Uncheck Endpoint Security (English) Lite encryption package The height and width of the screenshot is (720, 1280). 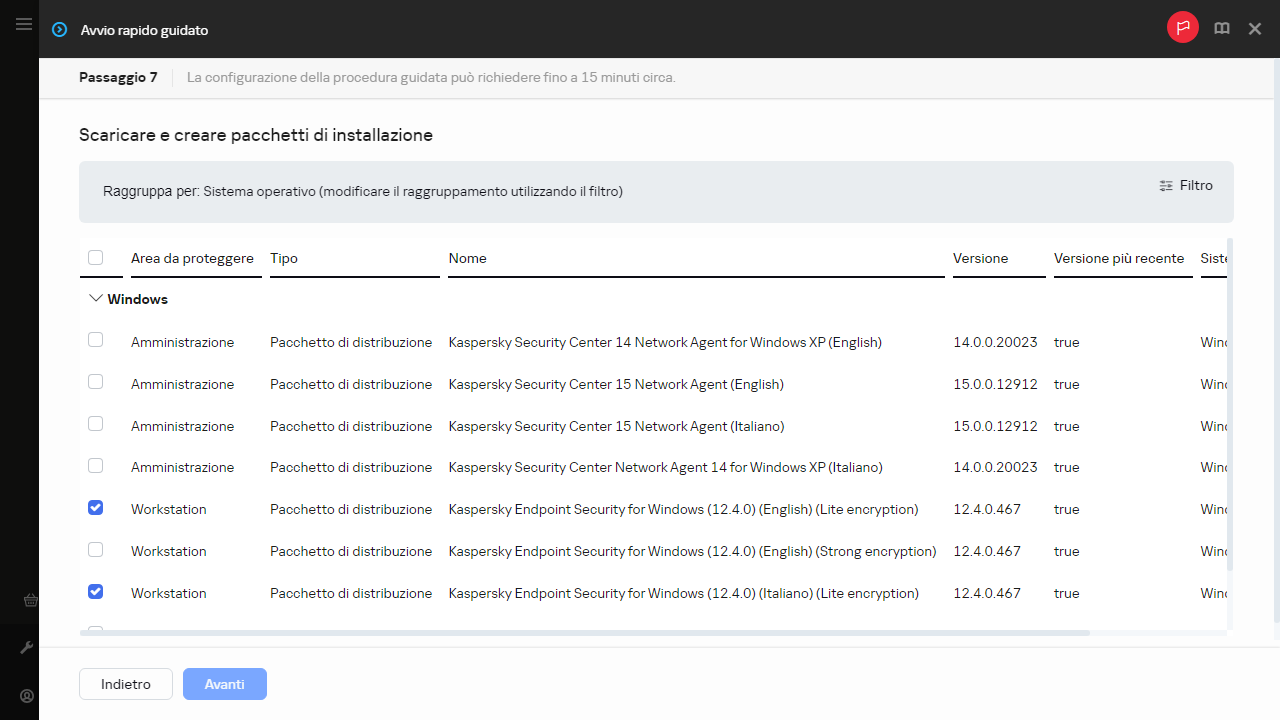[96, 508]
